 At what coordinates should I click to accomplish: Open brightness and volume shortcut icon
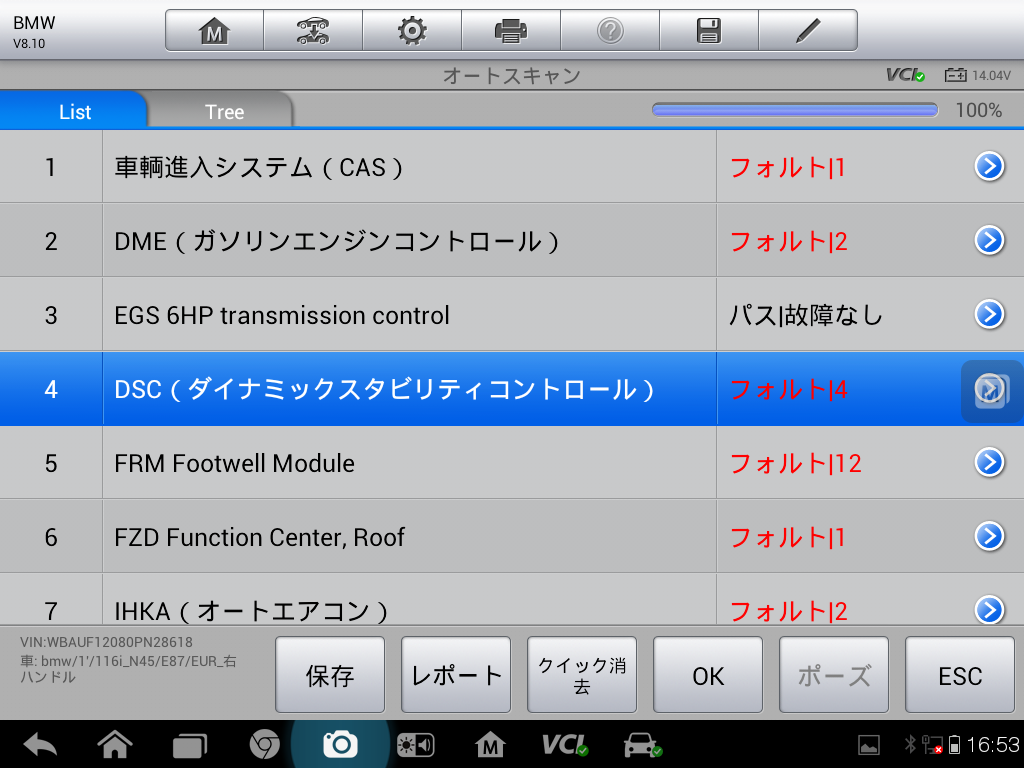pos(415,745)
